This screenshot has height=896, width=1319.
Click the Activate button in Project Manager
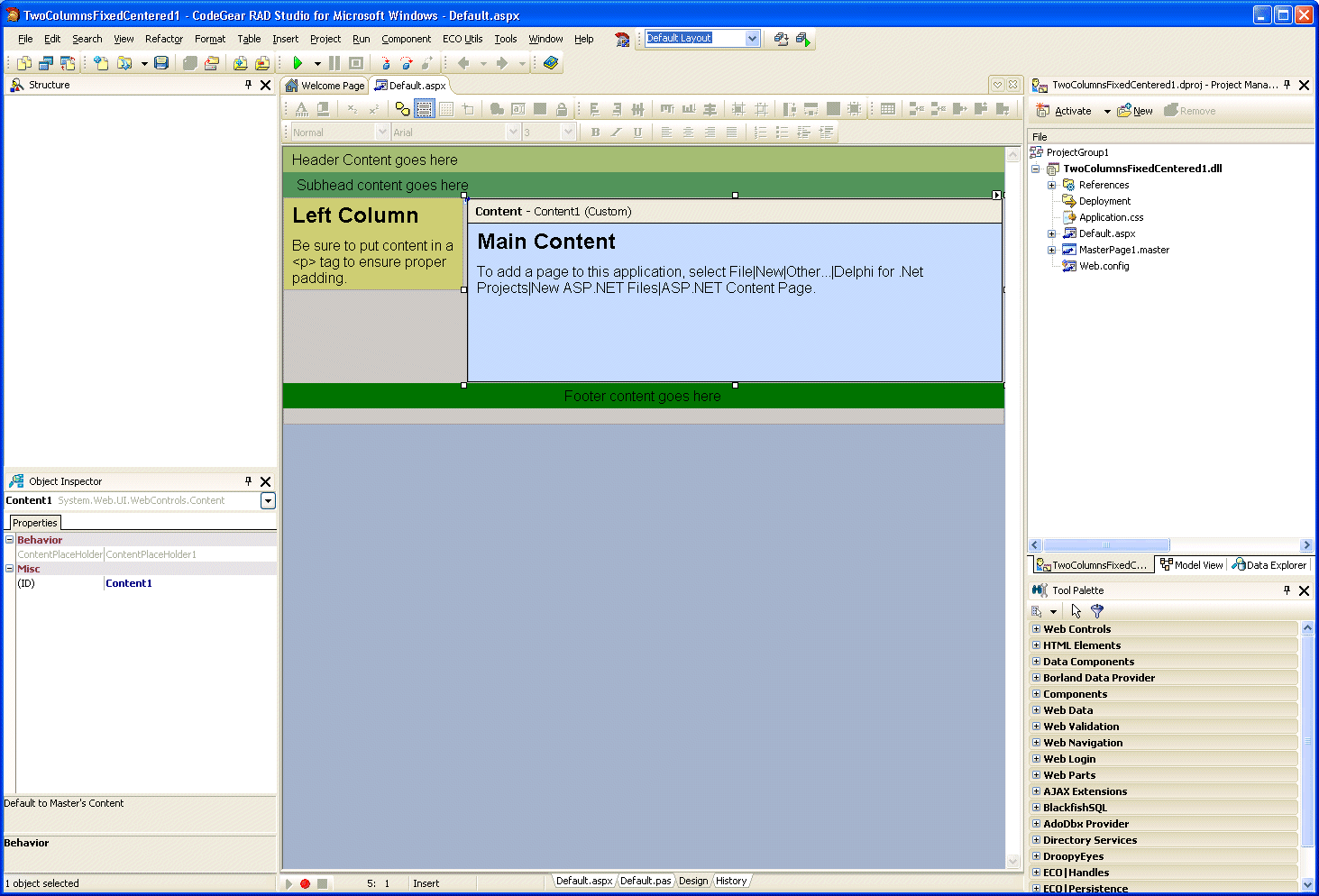point(1073,110)
